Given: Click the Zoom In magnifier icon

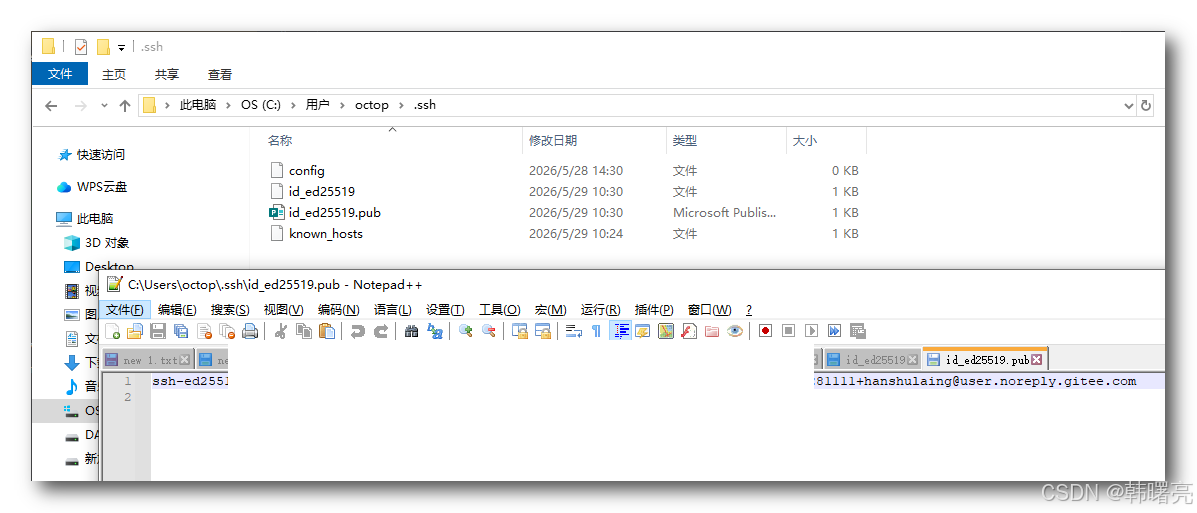Looking at the screenshot, I should (465, 331).
